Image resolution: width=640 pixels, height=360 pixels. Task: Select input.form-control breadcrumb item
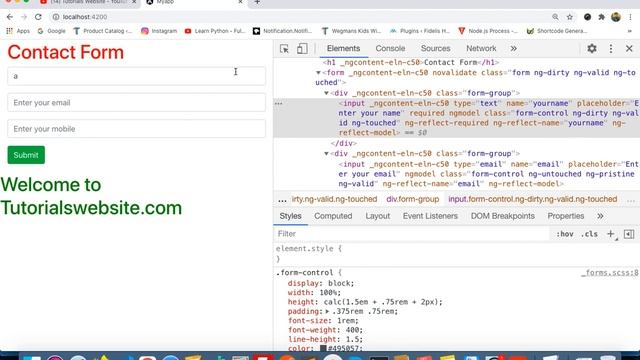[x=533, y=199]
